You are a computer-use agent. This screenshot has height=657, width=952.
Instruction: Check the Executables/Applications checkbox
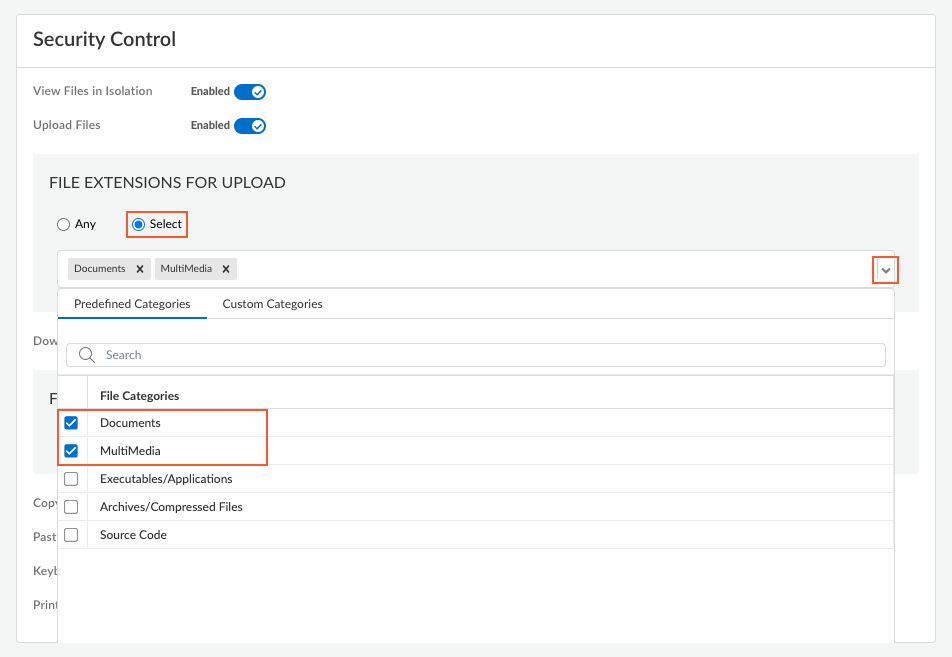point(71,479)
